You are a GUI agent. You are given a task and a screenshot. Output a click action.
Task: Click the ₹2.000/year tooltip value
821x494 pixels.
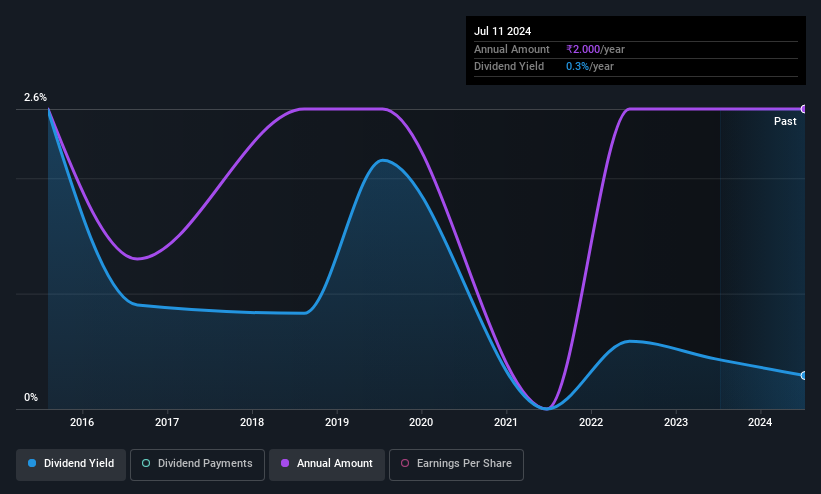[595, 49]
